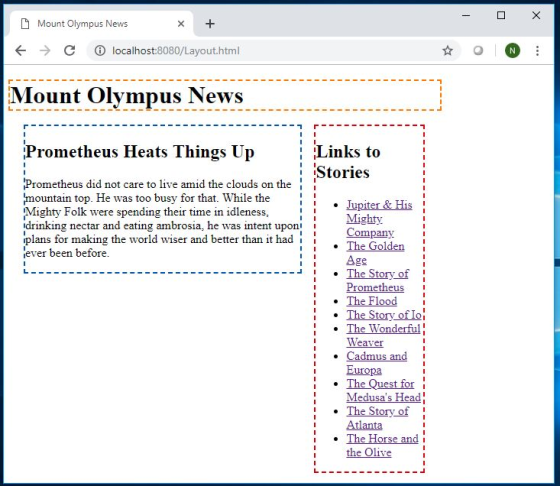This screenshot has height=486, width=560.
Task: Open The Story of Prometheus link
Action: (377, 280)
